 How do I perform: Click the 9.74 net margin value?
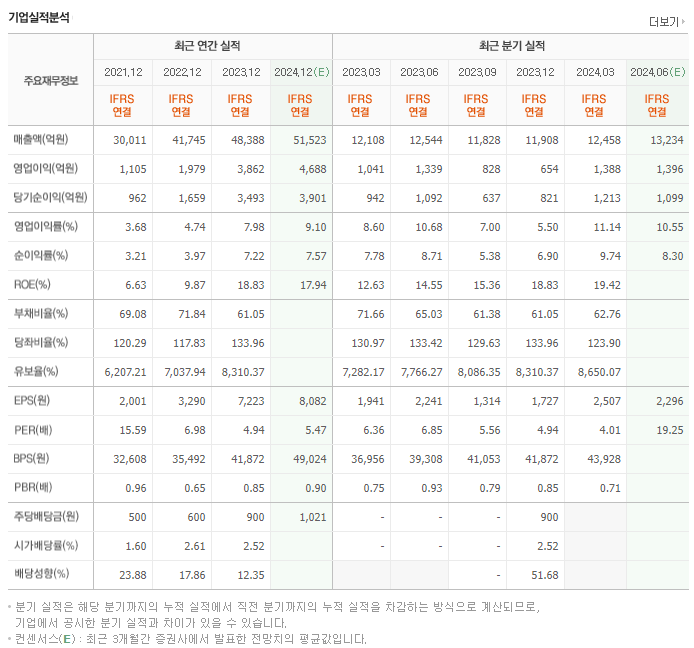610,256
